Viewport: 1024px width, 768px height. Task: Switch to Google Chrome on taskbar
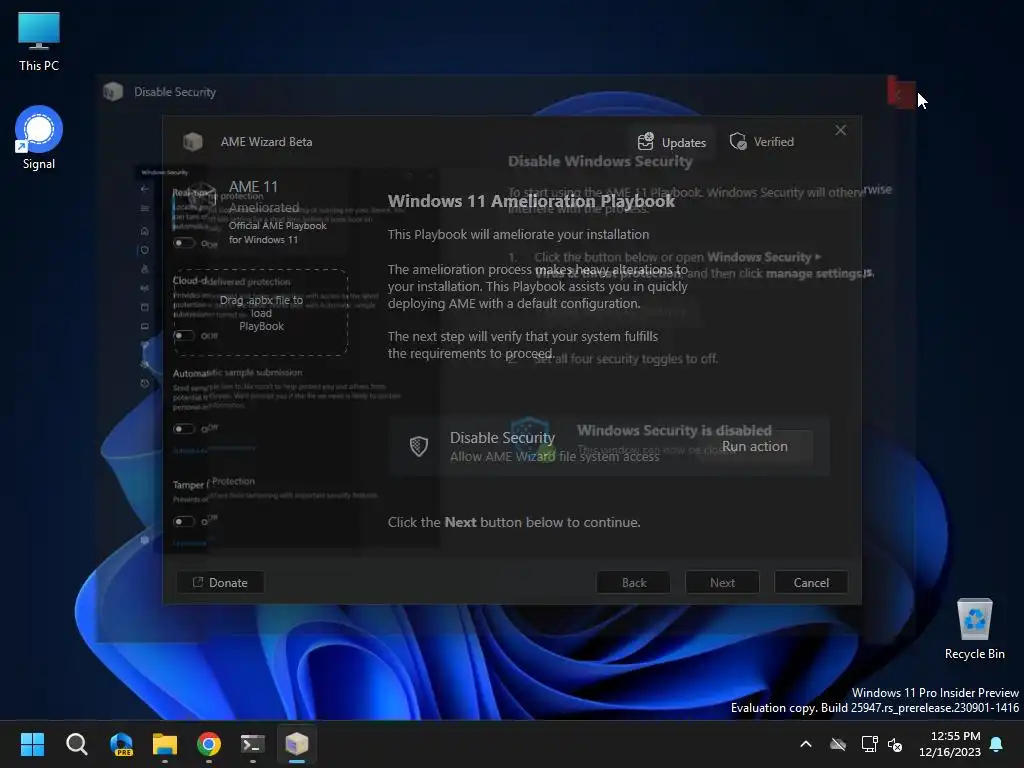[x=209, y=744]
